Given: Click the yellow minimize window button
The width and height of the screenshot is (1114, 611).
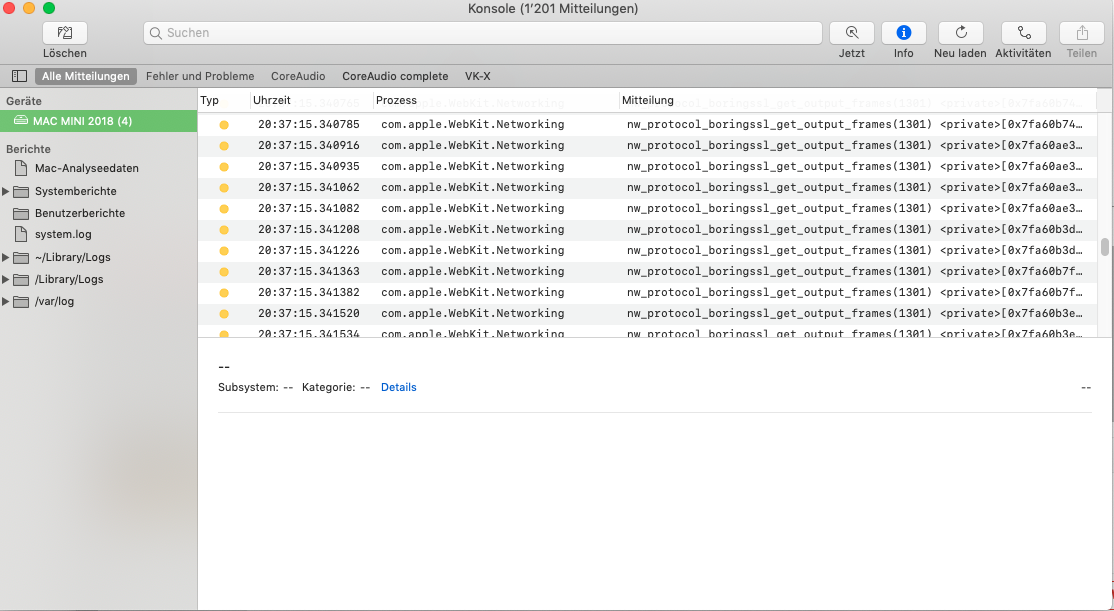Looking at the screenshot, I should (29, 9).
